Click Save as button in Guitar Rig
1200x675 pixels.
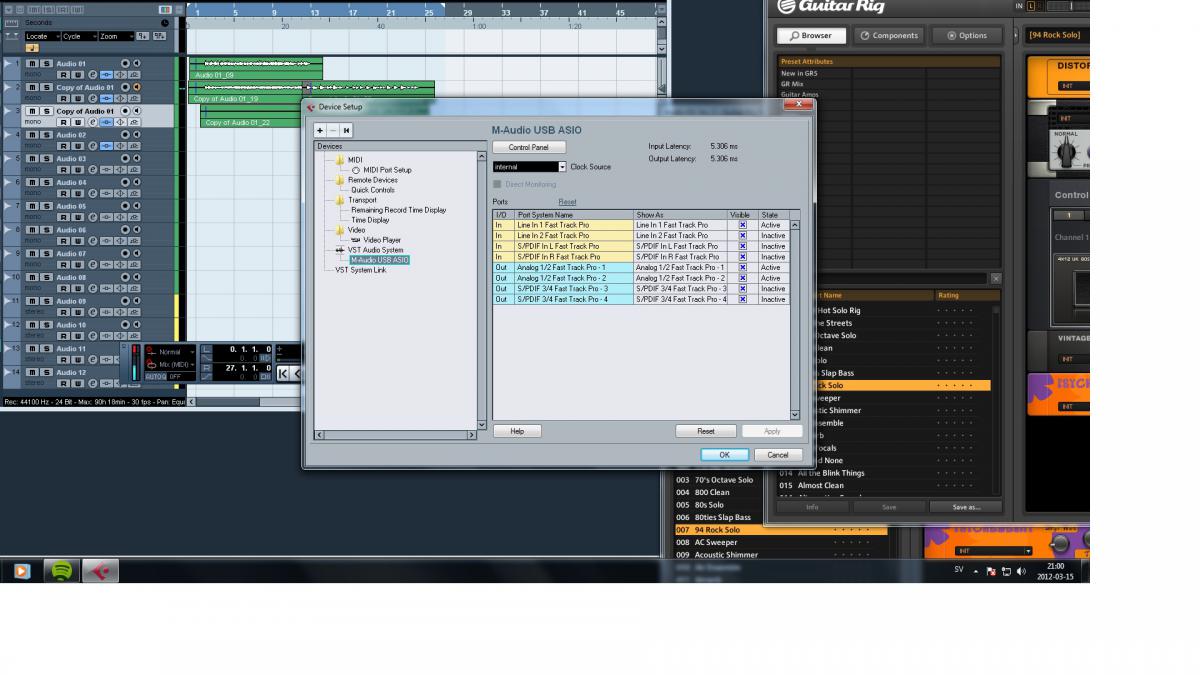point(966,507)
